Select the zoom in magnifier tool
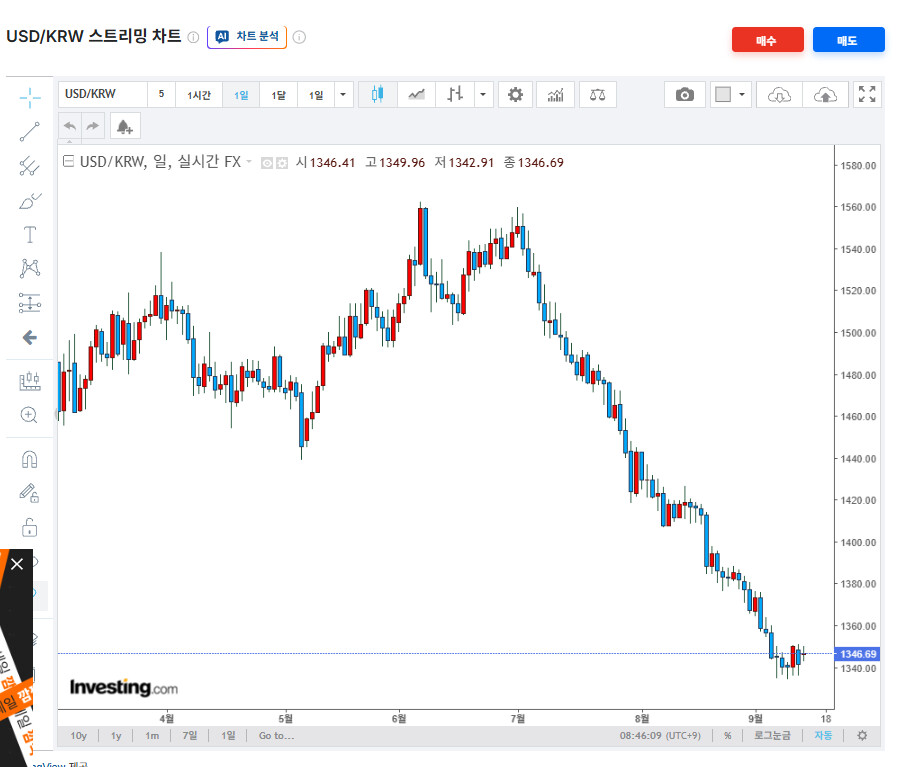 (x=29, y=415)
